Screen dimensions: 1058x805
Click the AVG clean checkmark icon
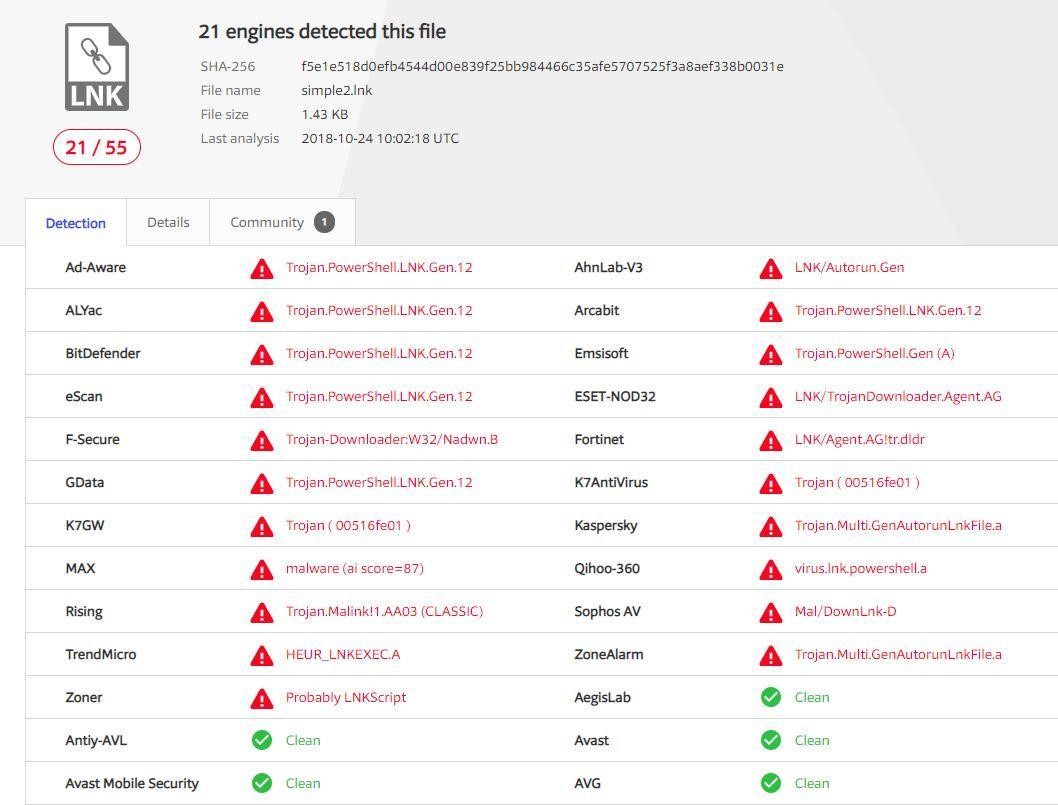pyautogui.click(x=771, y=783)
